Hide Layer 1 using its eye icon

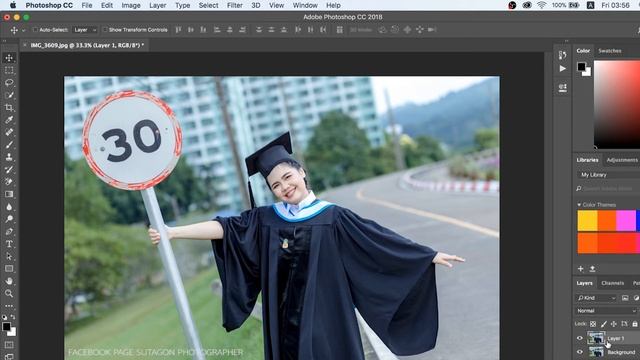[580, 338]
